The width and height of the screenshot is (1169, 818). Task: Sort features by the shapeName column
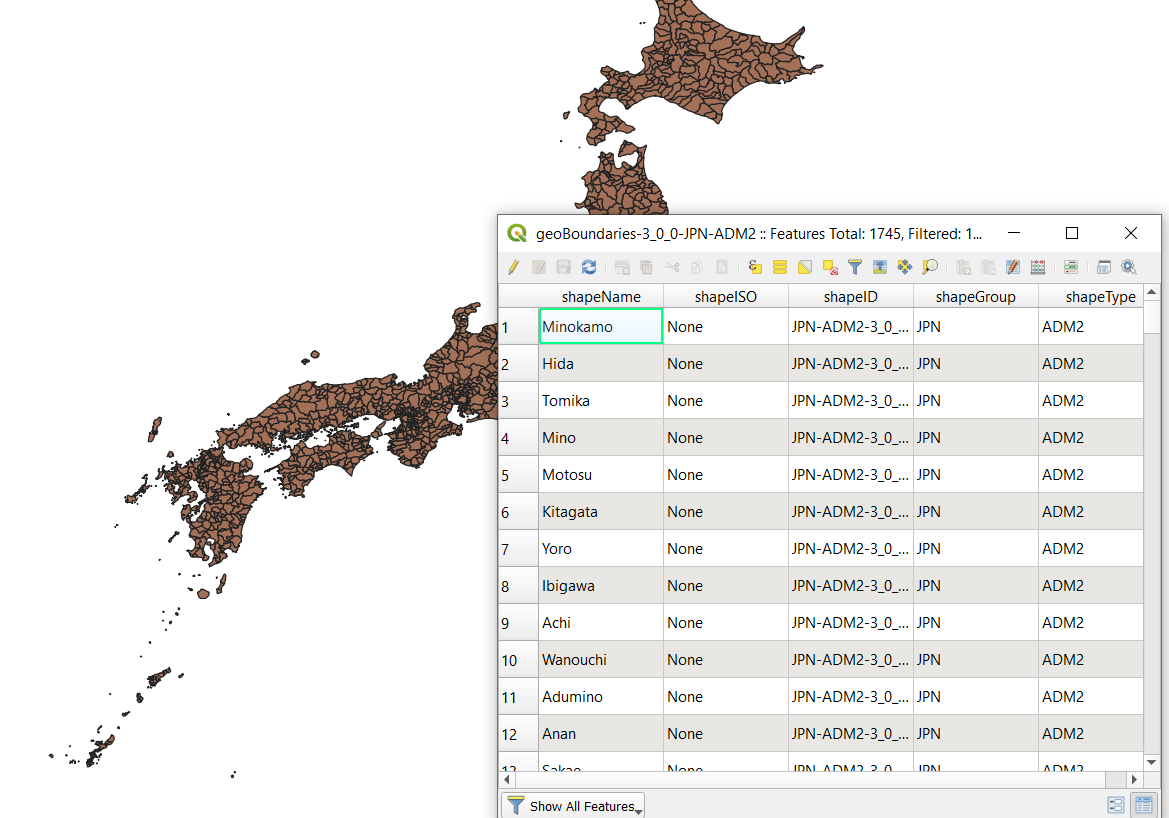pos(600,296)
